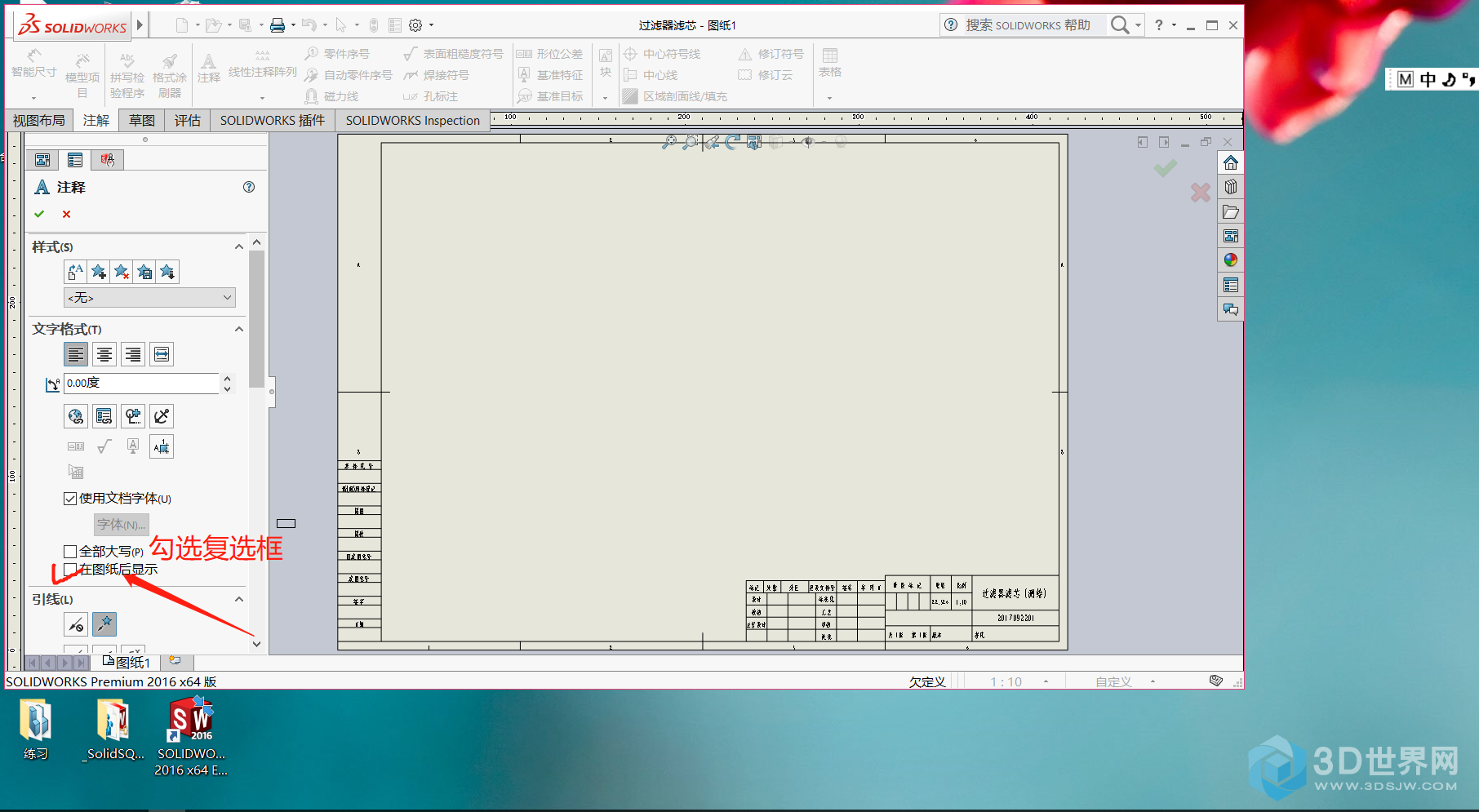This screenshot has width=1479, height=812.
Task: Click Lock/Unlock Note icon
Action: click(x=162, y=416)
